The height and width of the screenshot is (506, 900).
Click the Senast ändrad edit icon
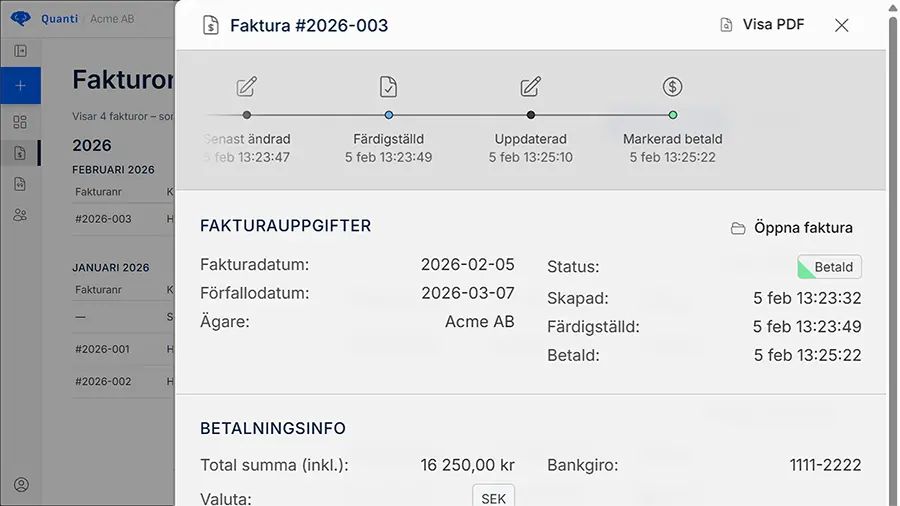tap(247, 87)
